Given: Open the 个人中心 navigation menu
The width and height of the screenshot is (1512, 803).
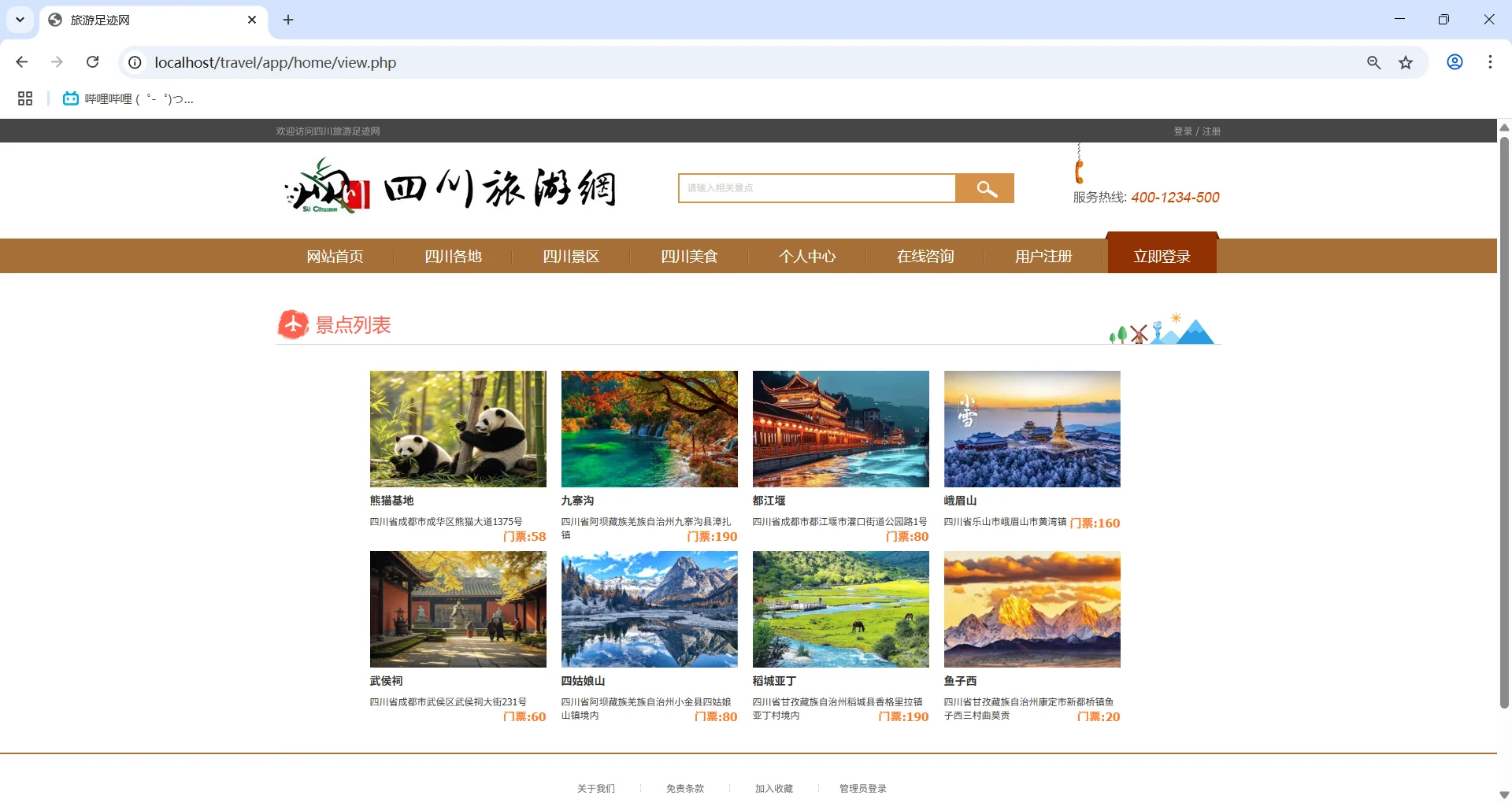Looking at the screenshot, I should pos(807,256).
